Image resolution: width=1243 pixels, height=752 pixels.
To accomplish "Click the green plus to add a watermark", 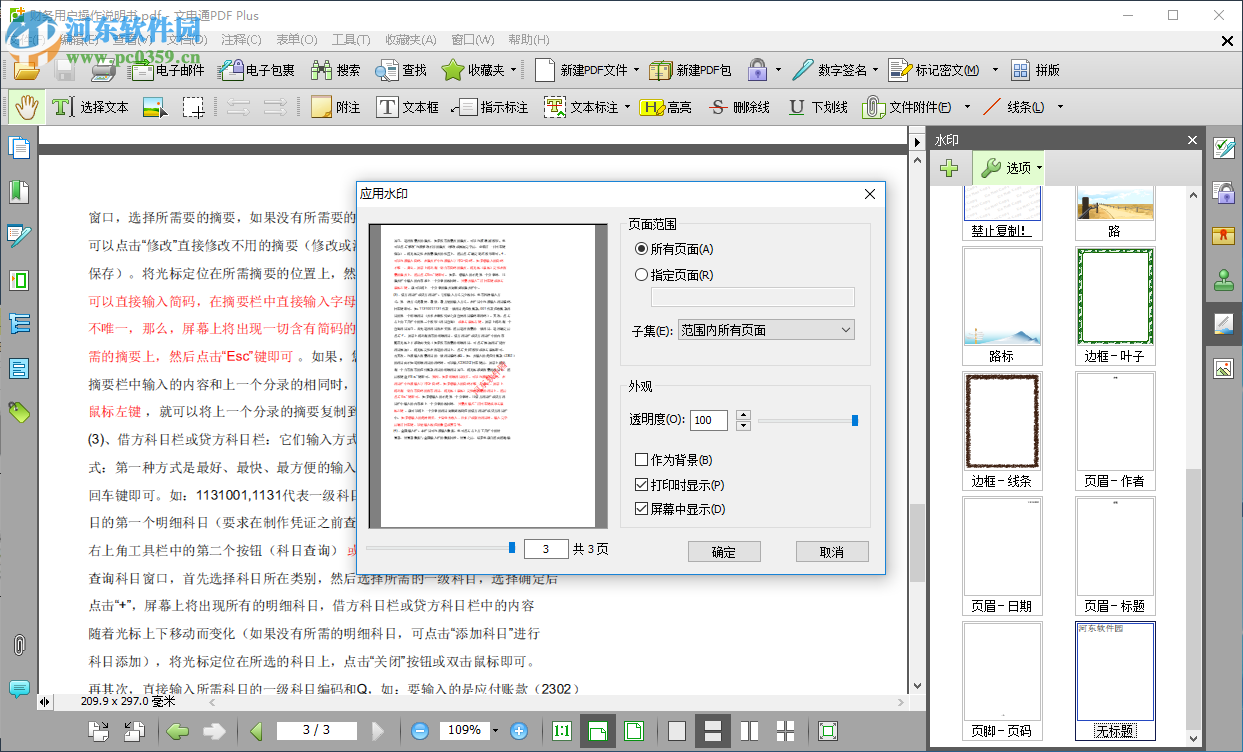I will click(x=950, y=168).
